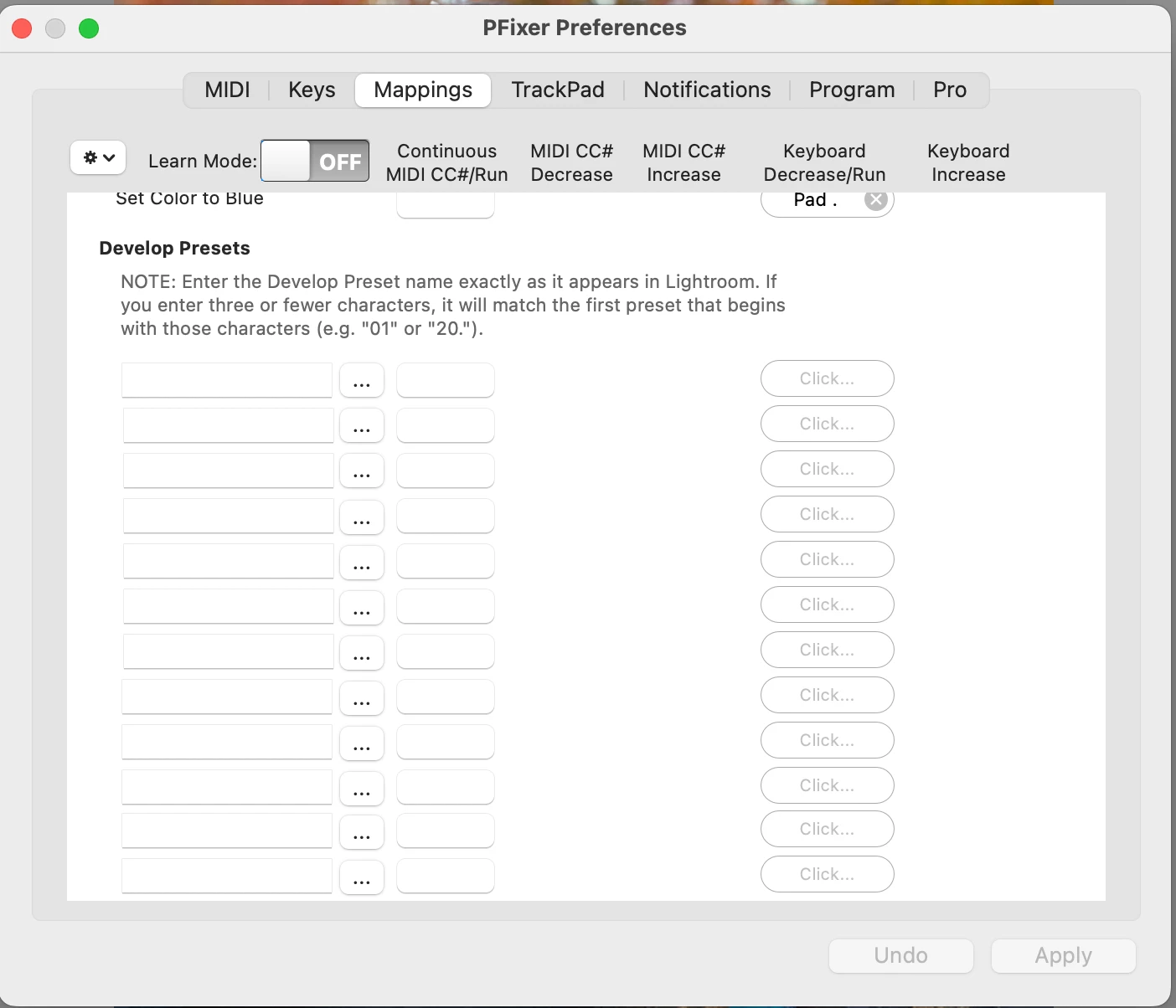Click the Apply button
This screenshot has height=1008, width=1176.
tap(1063, 955)
